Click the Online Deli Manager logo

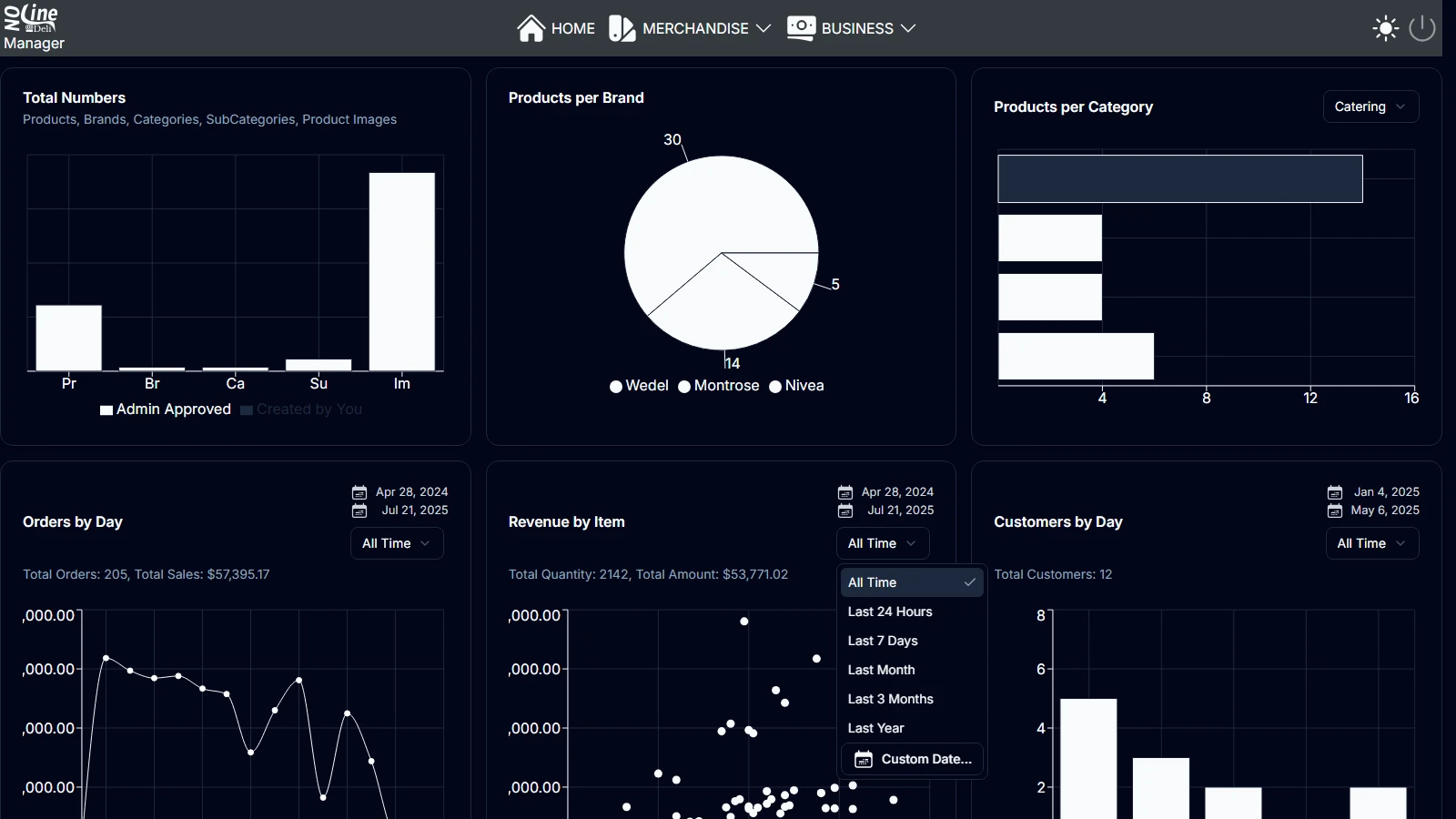[34, 27]
